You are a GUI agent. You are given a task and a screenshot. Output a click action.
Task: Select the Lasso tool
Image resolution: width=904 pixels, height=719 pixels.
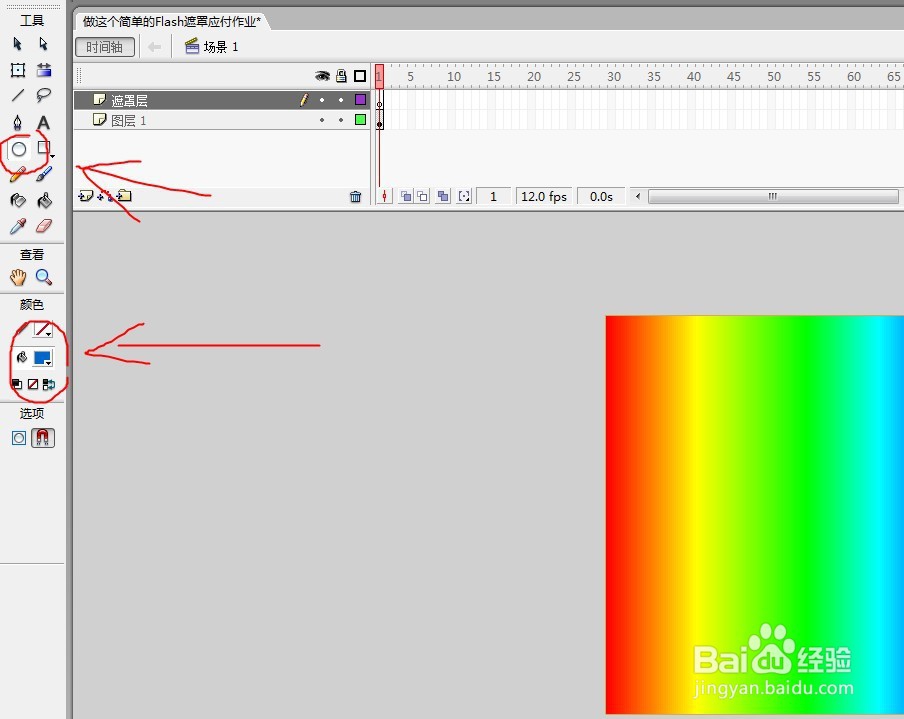tap(44, 95)
